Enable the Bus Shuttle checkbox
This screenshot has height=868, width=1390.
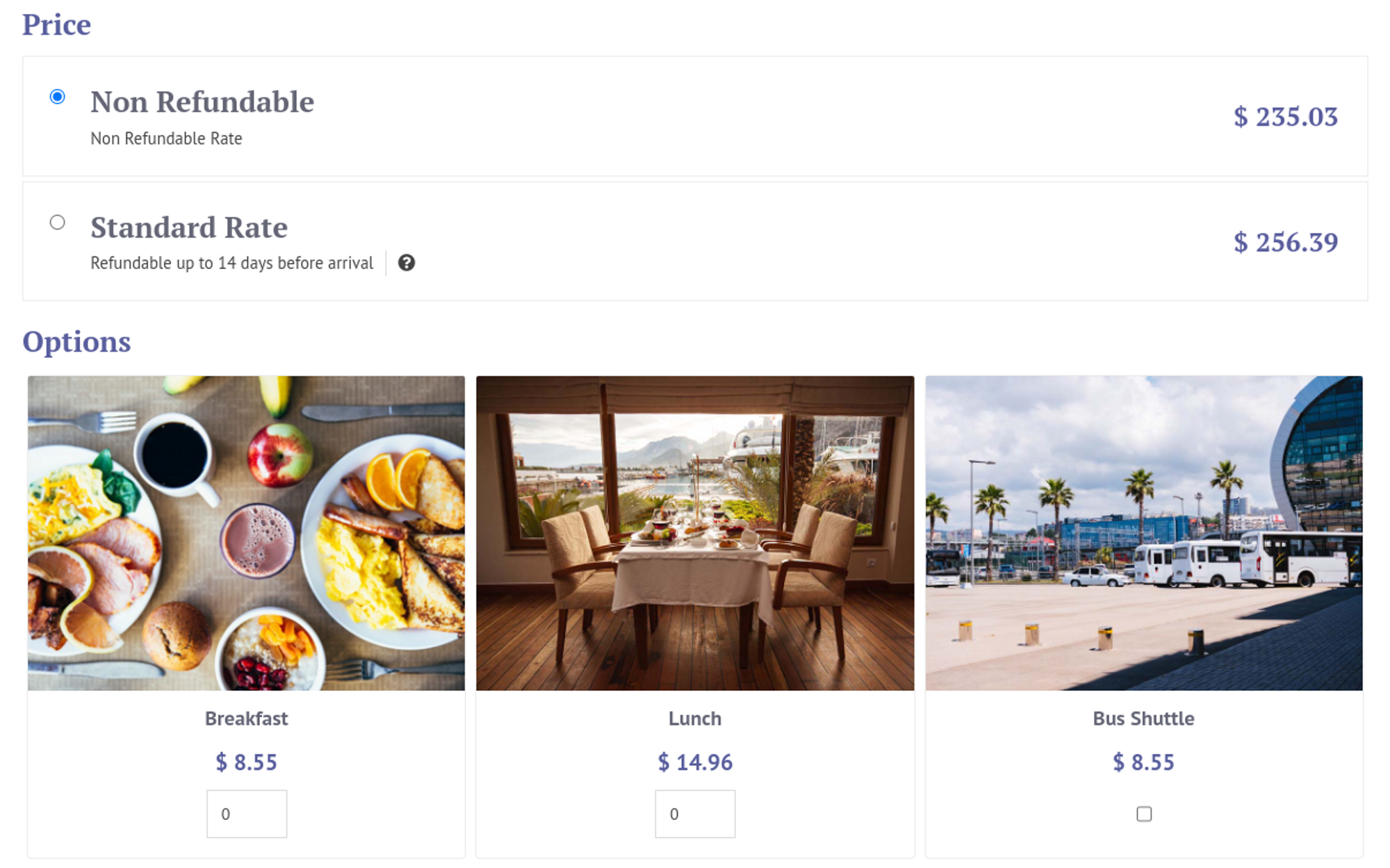click(x=1144, y=814)
